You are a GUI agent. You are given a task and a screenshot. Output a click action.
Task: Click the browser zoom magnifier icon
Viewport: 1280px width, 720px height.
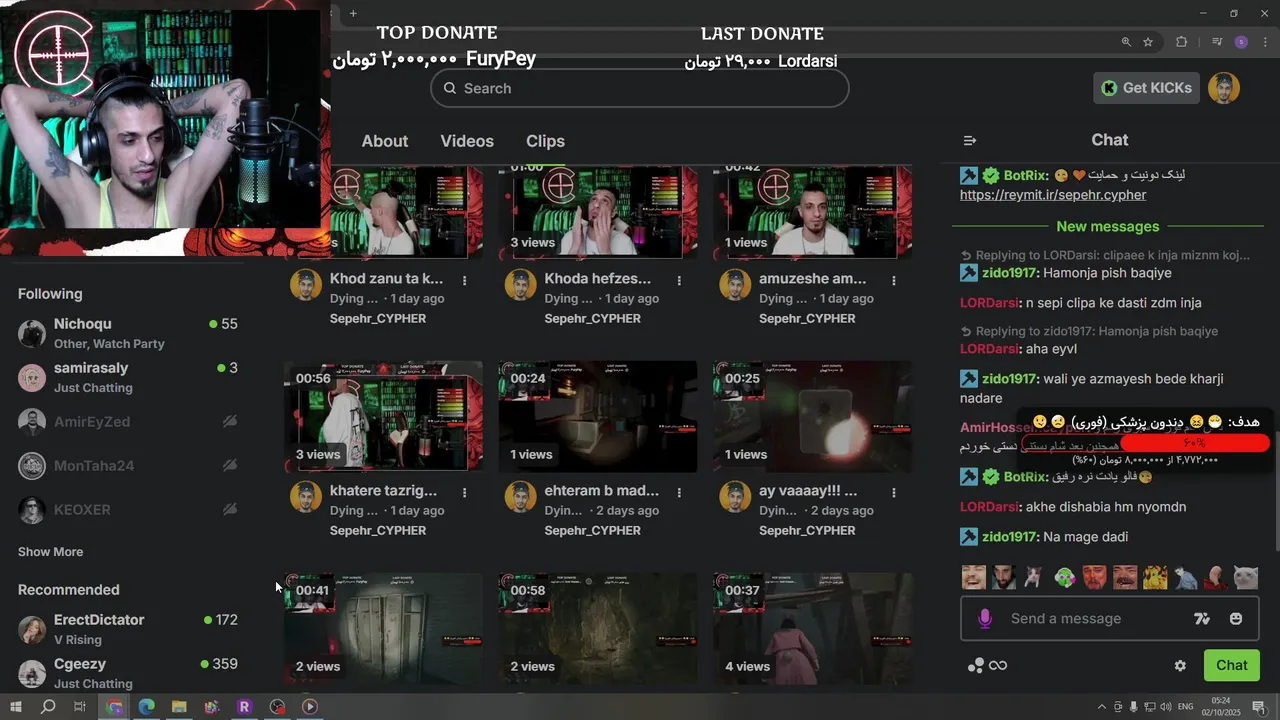pos(1126,42)
